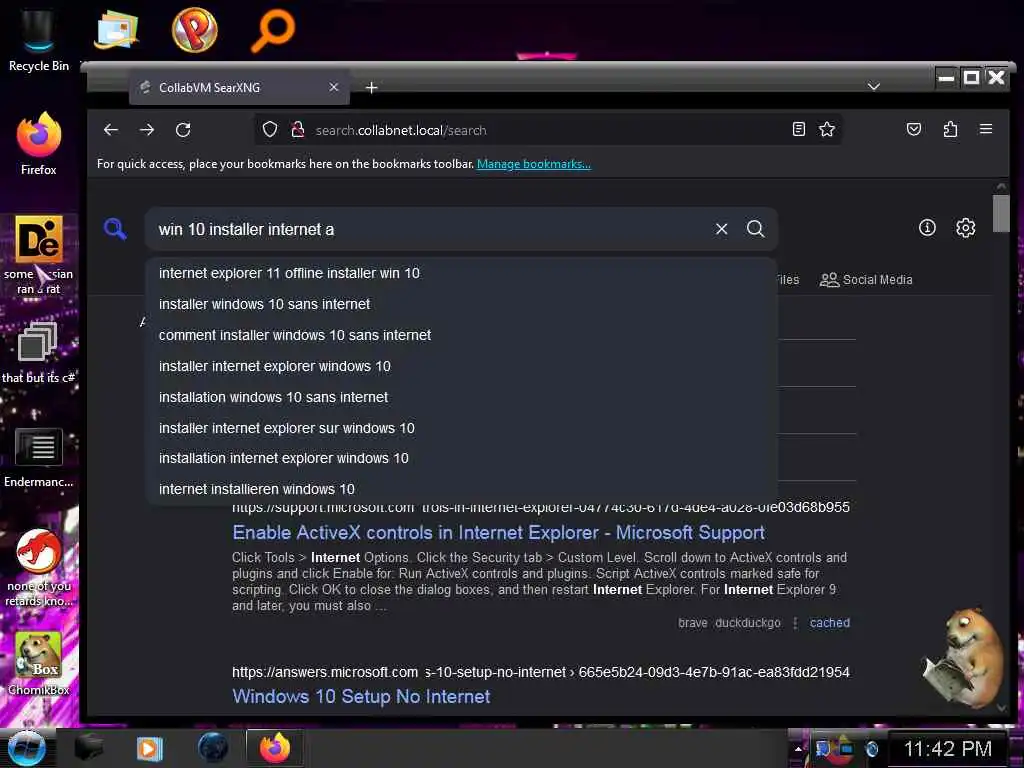Open the mail envelope desktop icon

[116, 29]
